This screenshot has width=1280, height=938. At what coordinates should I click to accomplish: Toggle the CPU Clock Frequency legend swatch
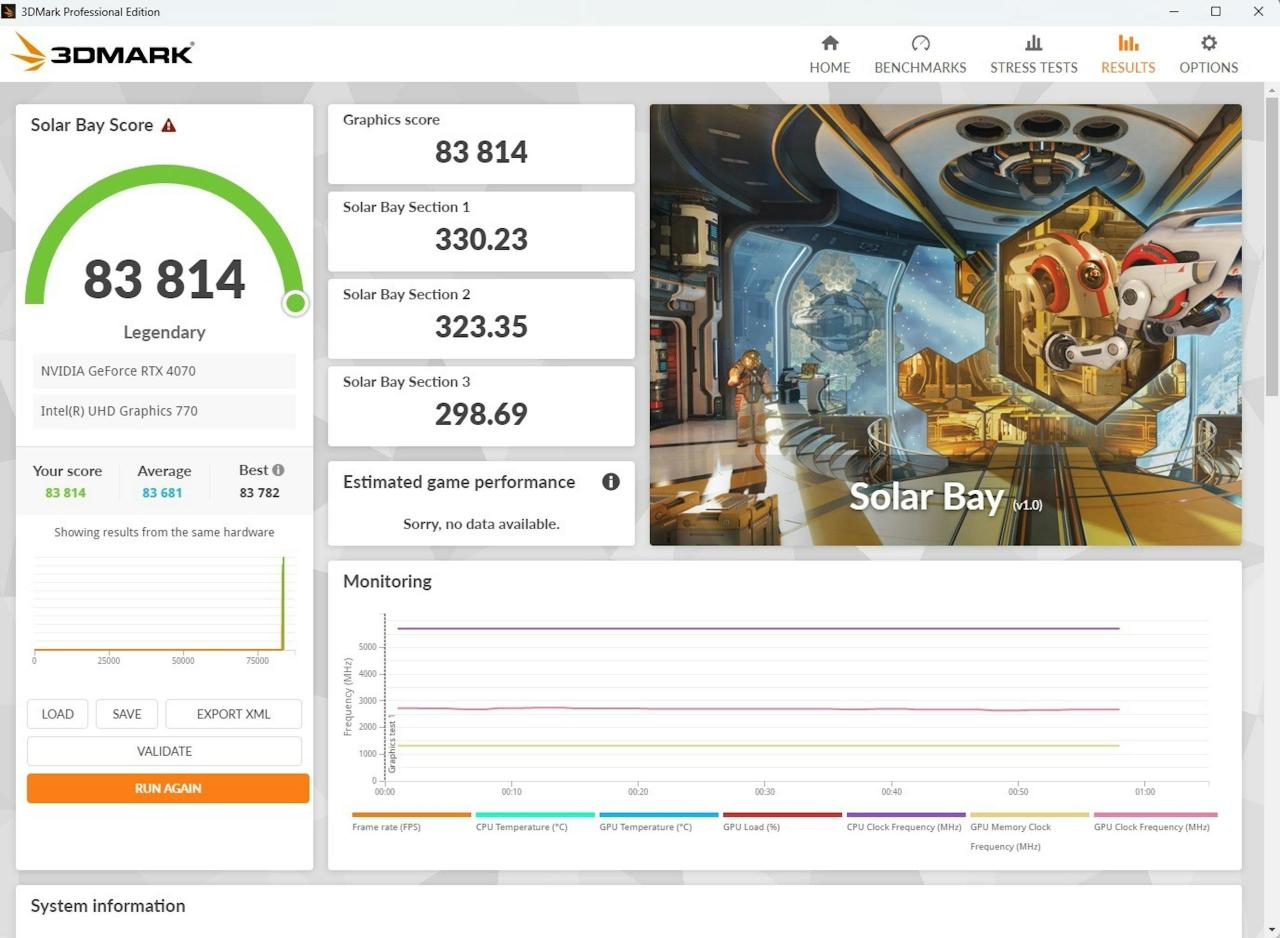click(906, 815)
